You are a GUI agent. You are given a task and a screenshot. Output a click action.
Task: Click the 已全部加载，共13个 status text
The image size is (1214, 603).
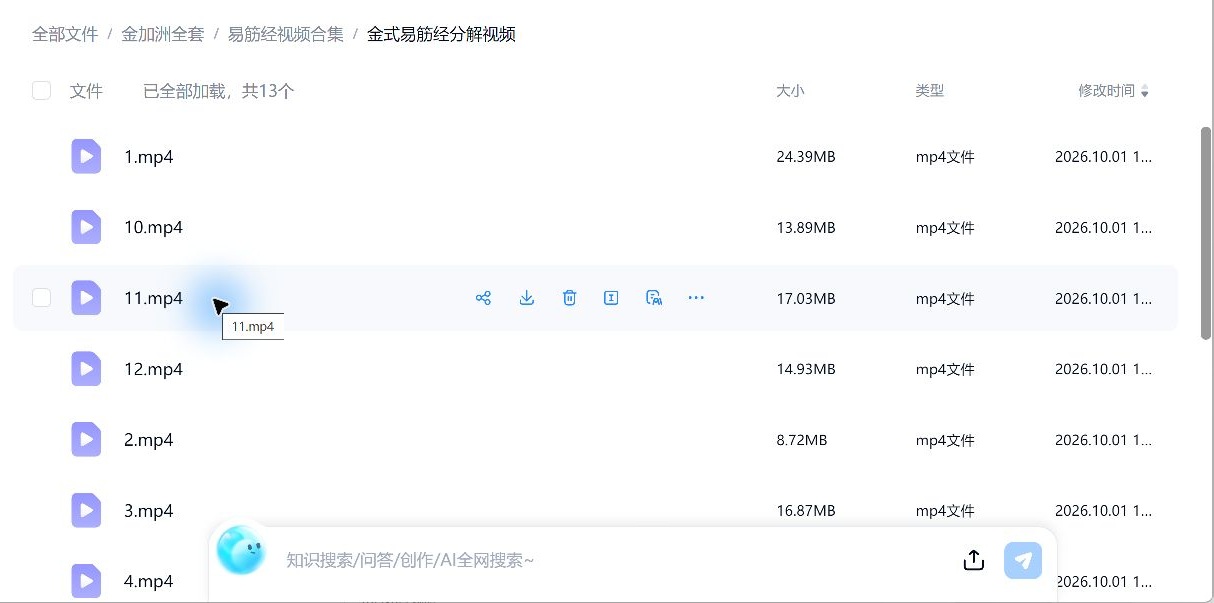tap(219, 91)
